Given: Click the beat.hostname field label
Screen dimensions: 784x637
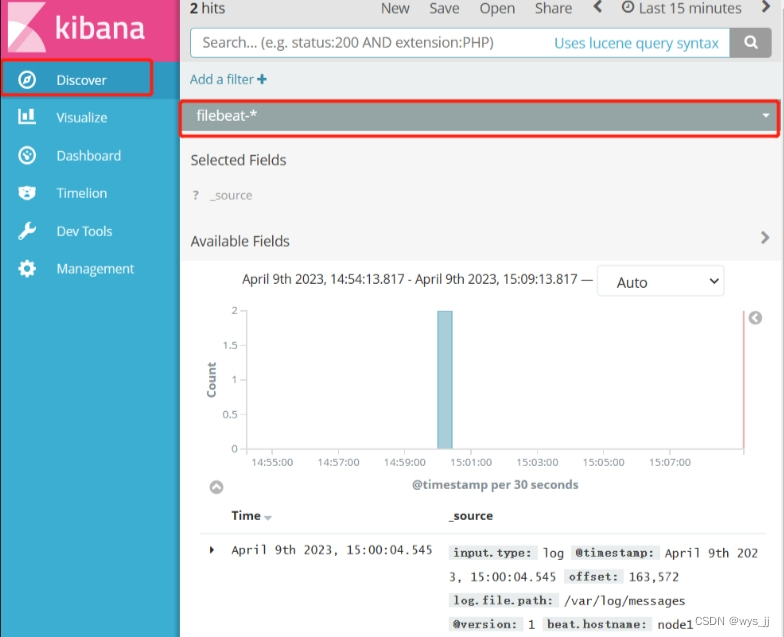Looking at the screenshot, I should (596, 624).
